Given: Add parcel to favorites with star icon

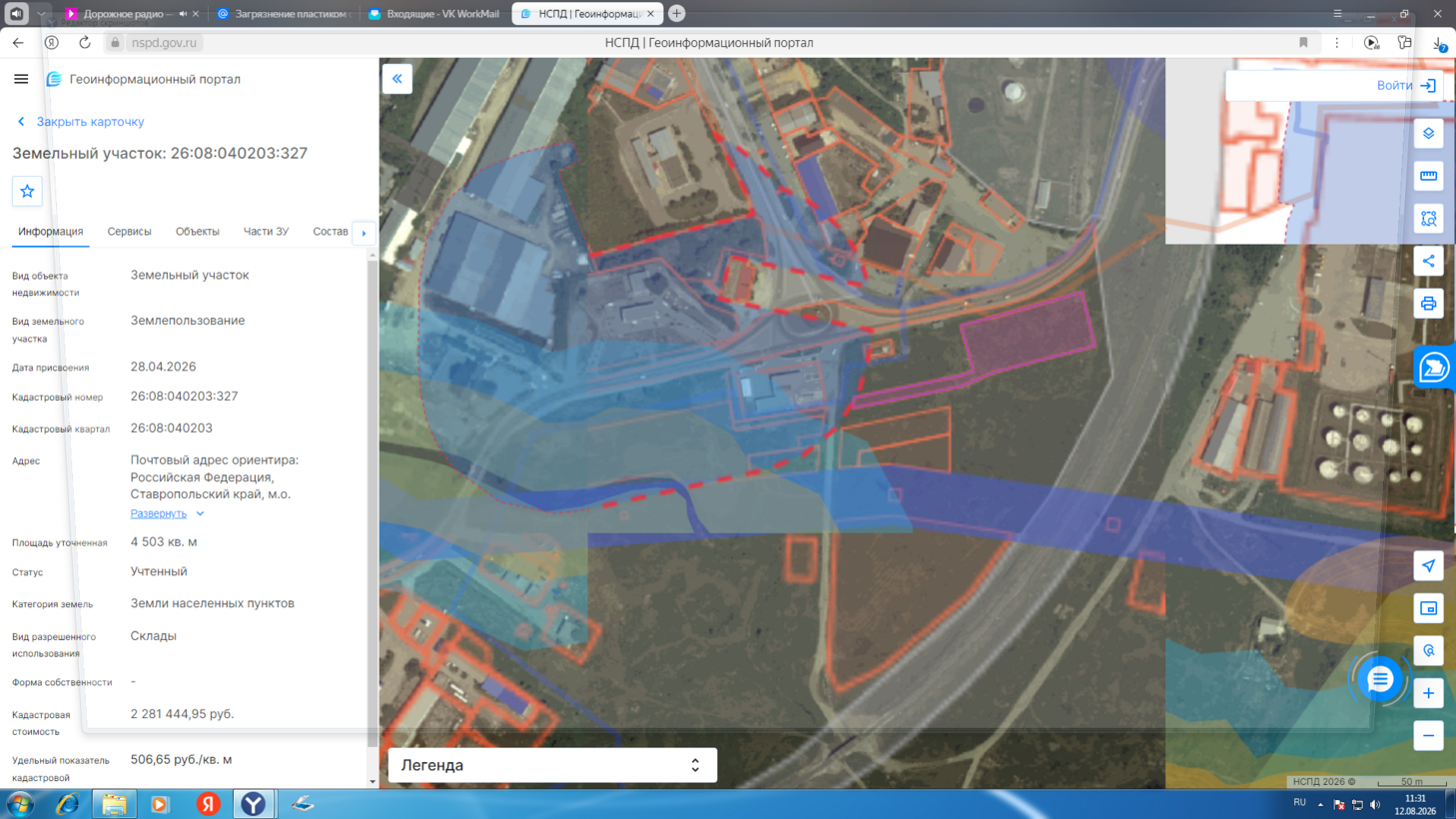Looking at the screenshot, I should [x=27, y=191].
